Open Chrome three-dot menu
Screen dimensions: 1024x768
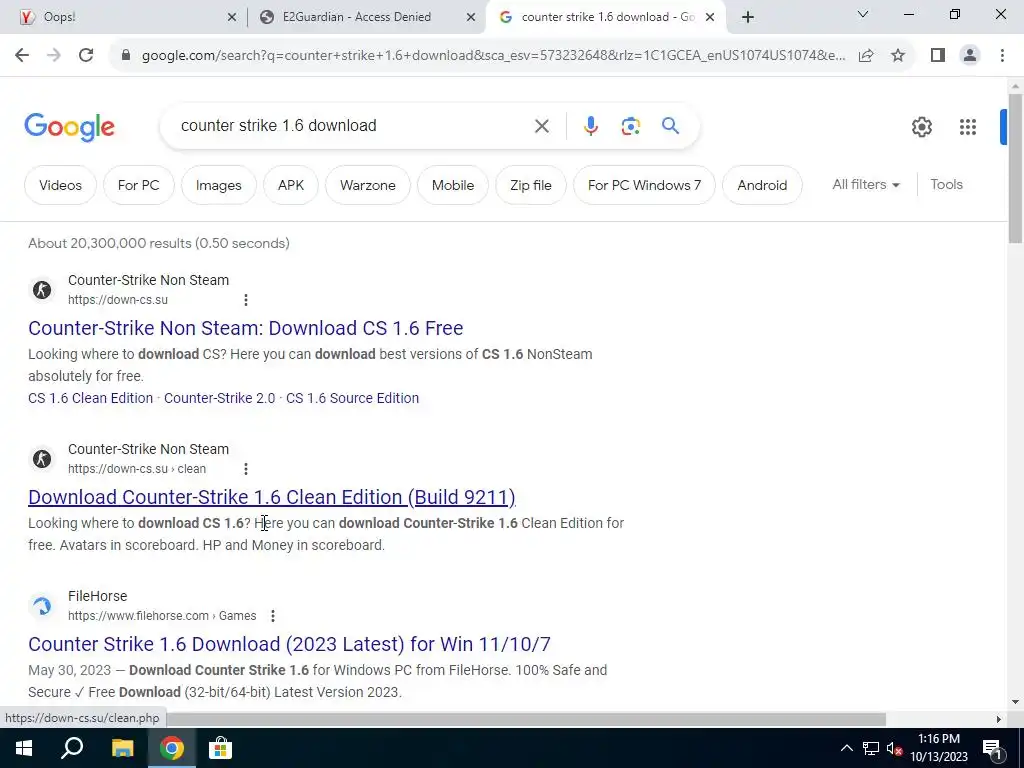click(1002, 56)
